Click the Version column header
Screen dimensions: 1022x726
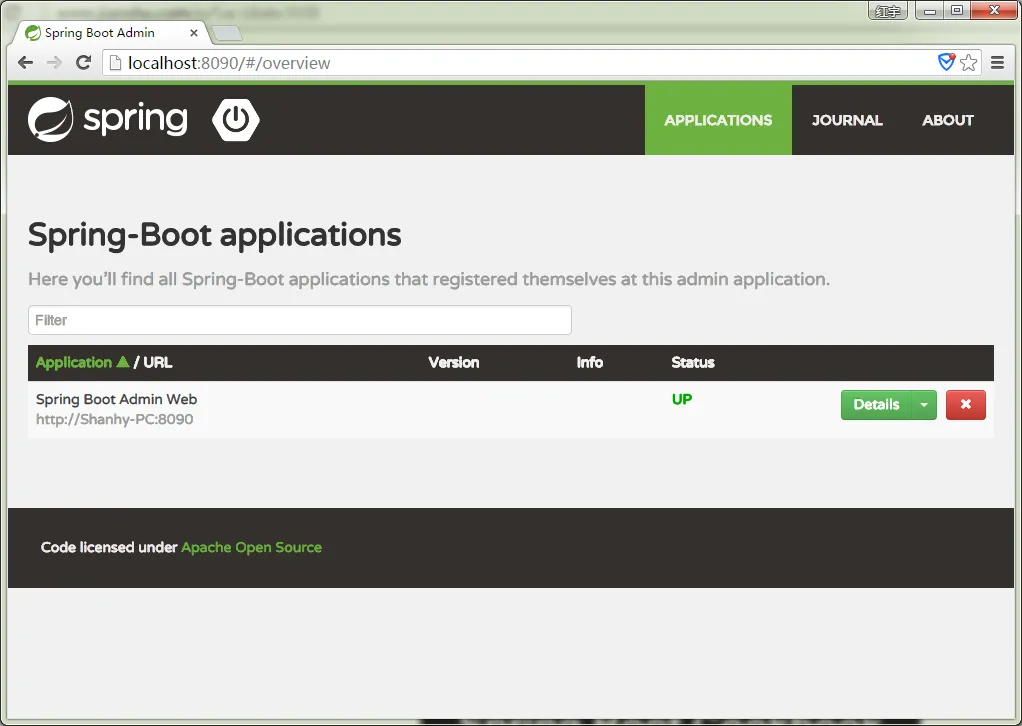tap(454, 362)
